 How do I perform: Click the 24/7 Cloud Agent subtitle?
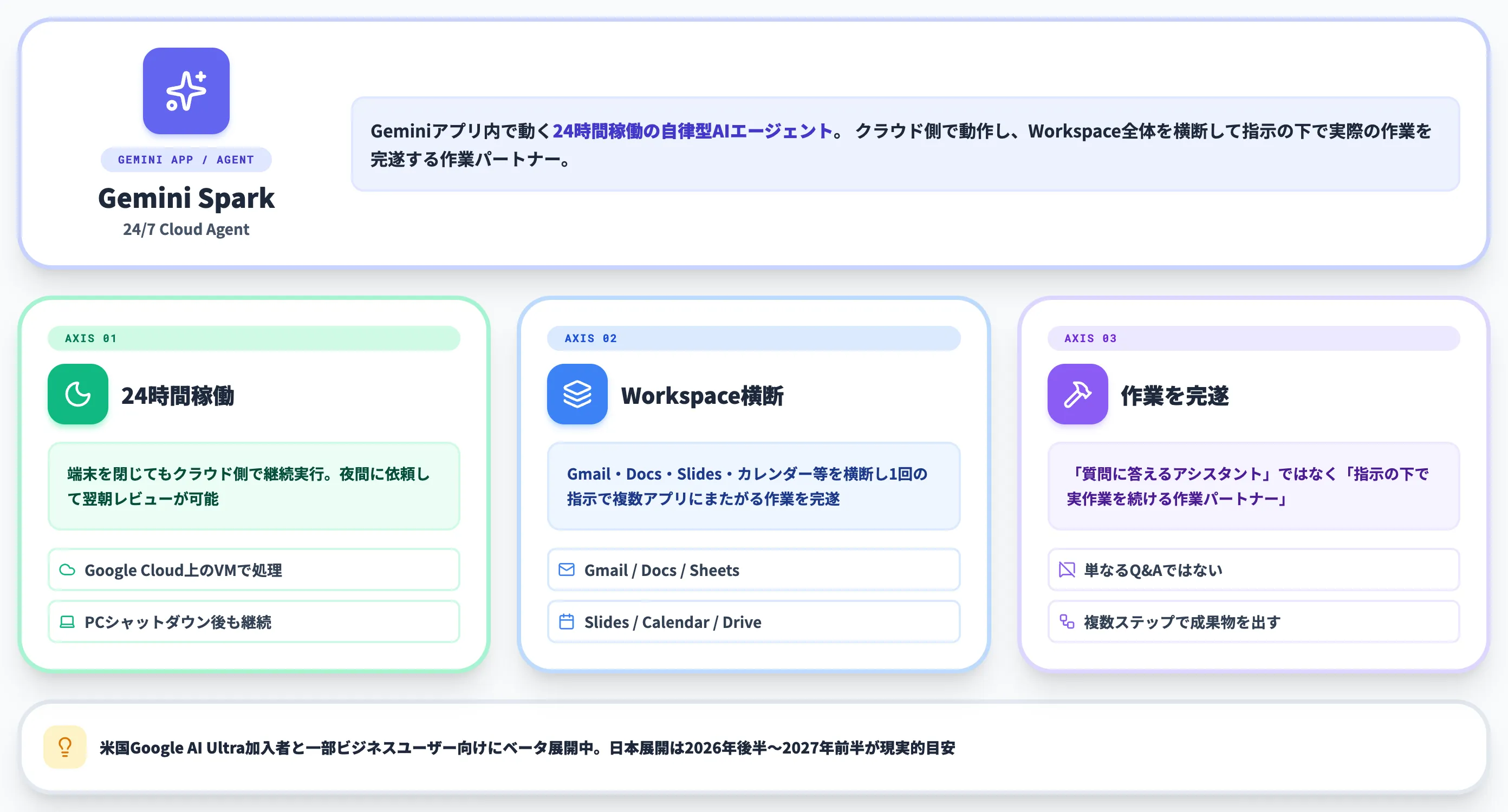186,230
